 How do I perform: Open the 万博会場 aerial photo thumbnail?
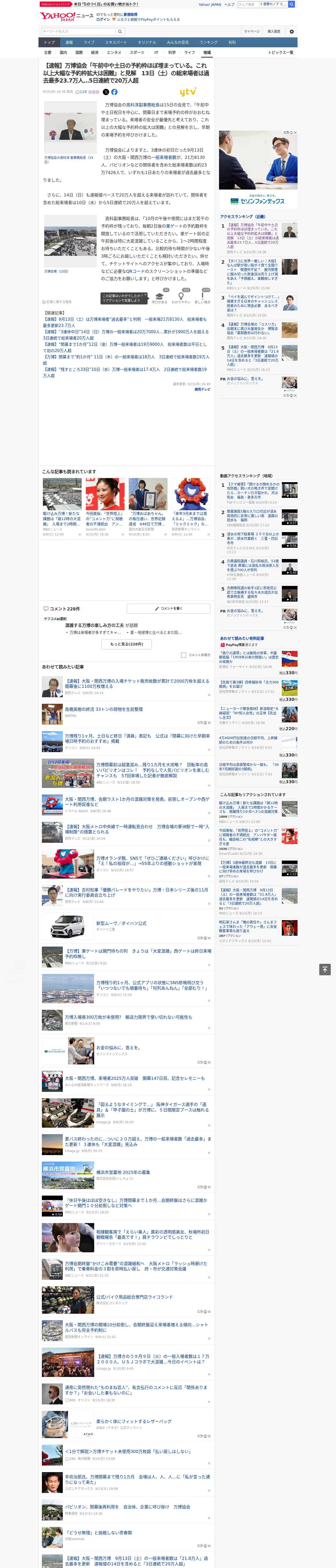click(x=70, y=241)
